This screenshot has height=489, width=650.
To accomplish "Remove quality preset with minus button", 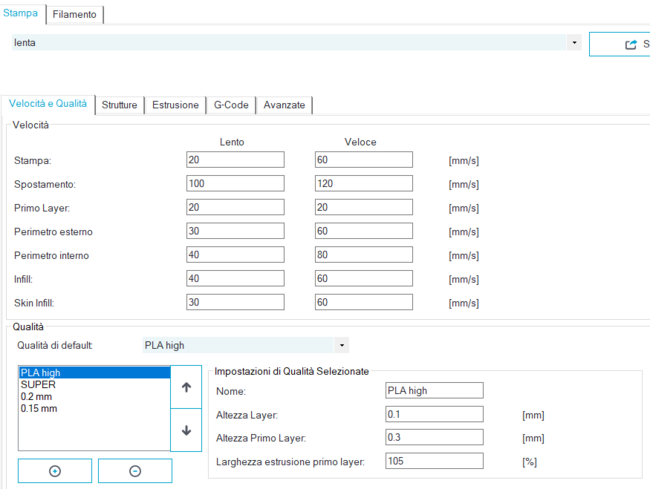I will 135,471.
